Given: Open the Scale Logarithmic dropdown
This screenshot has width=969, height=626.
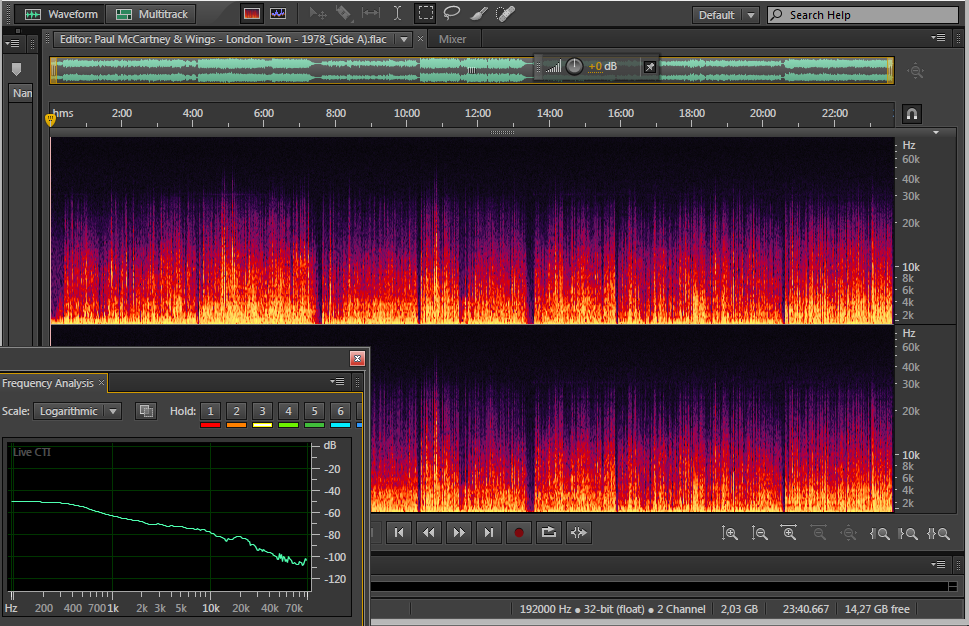Looking at the screenshot, I should 78,411.
